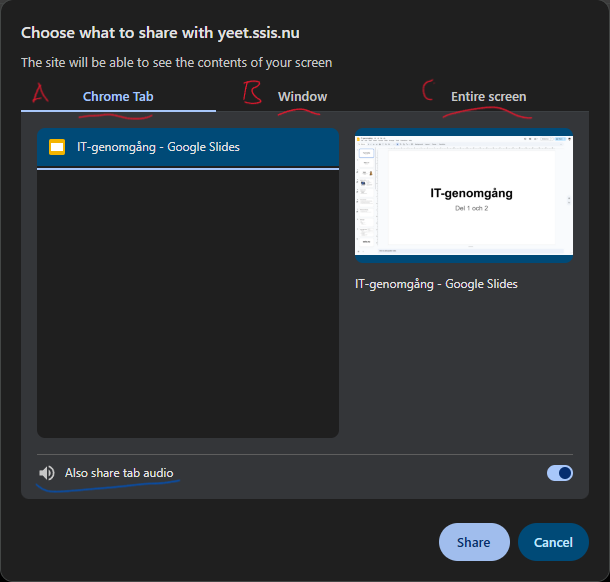The image size is (610, 582).
Task: Switch to the Window tab
Action: pyautogui.click(x=302, y=96)
